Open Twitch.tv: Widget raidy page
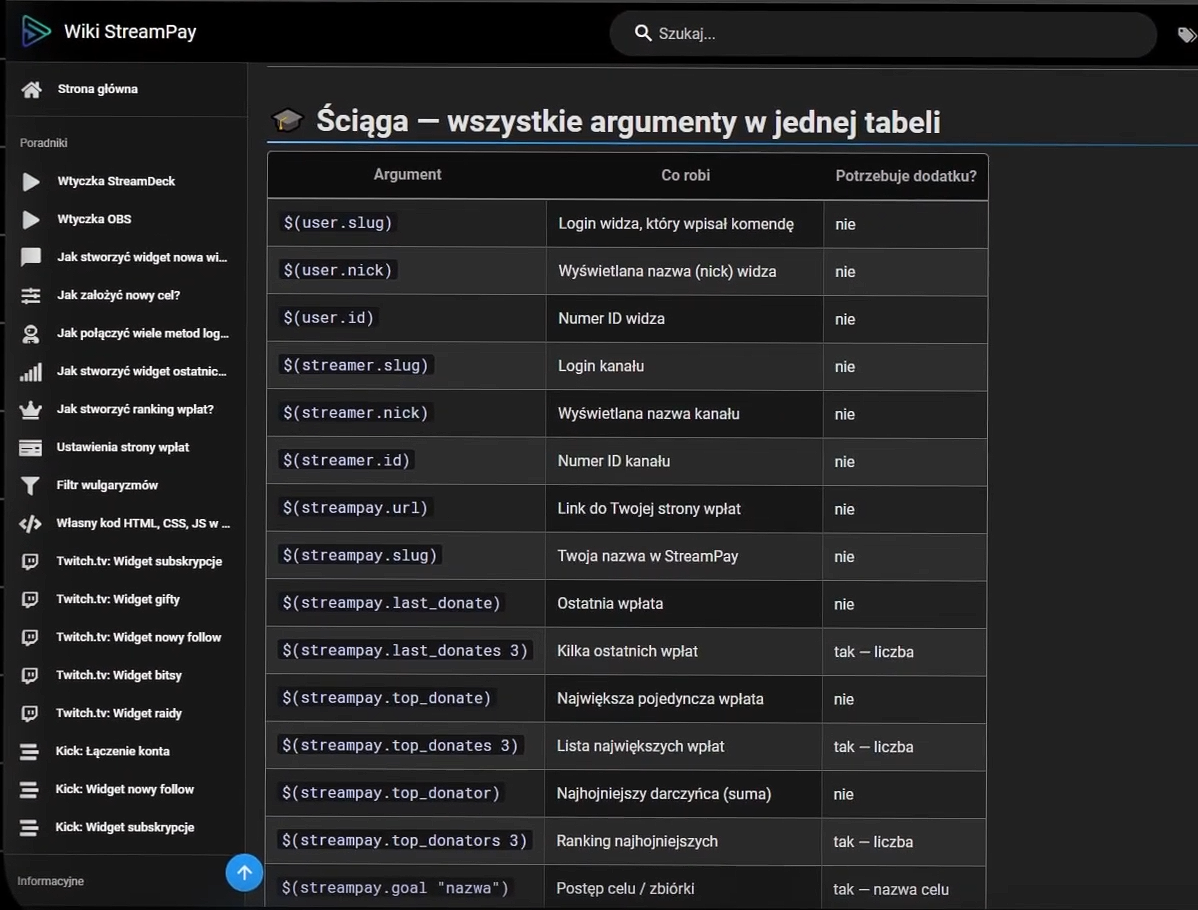This screenshot has height=910, width=1198. tap(119, 713)
